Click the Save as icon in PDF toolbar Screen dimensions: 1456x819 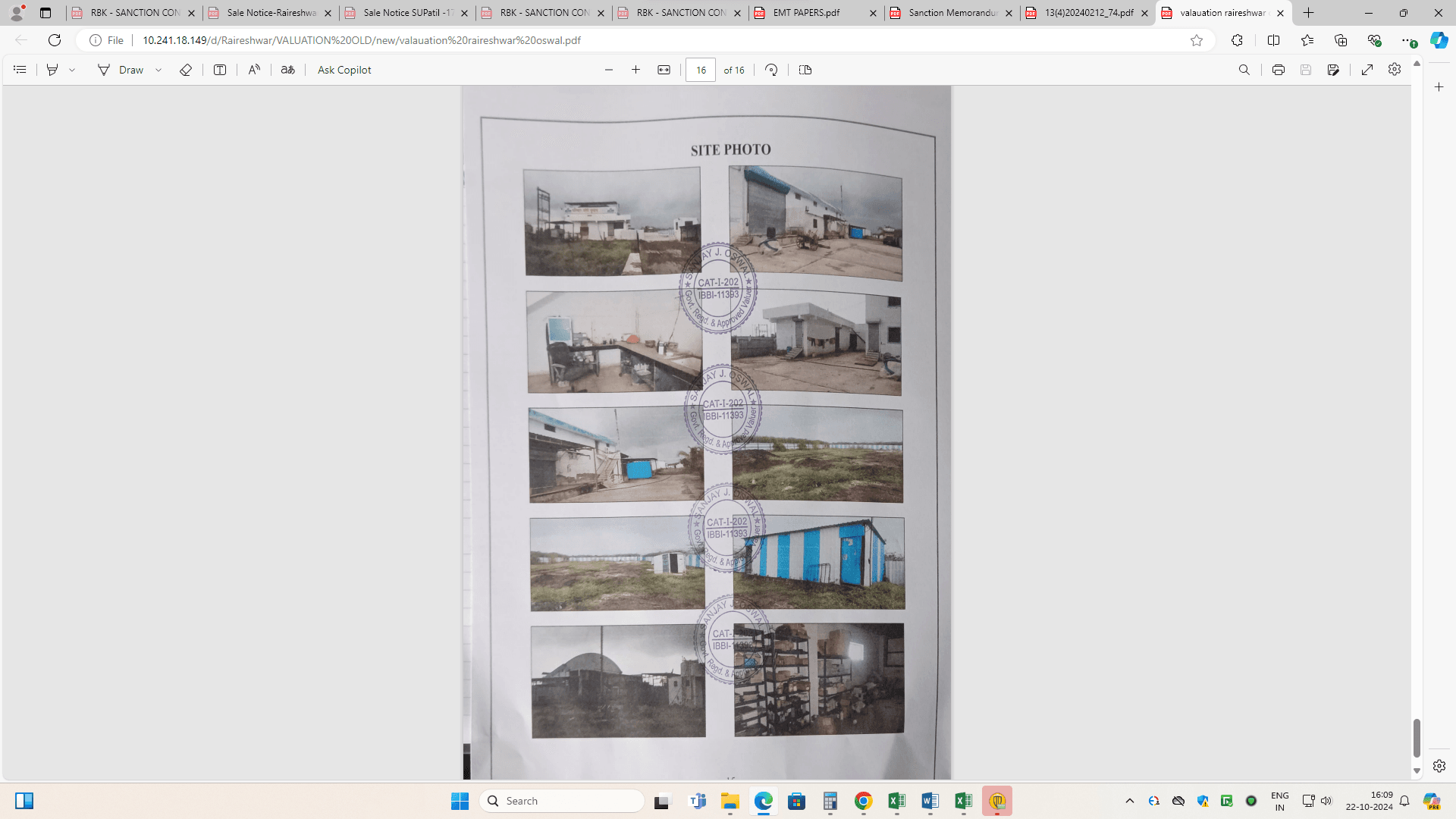click(x=1333, y=70)
